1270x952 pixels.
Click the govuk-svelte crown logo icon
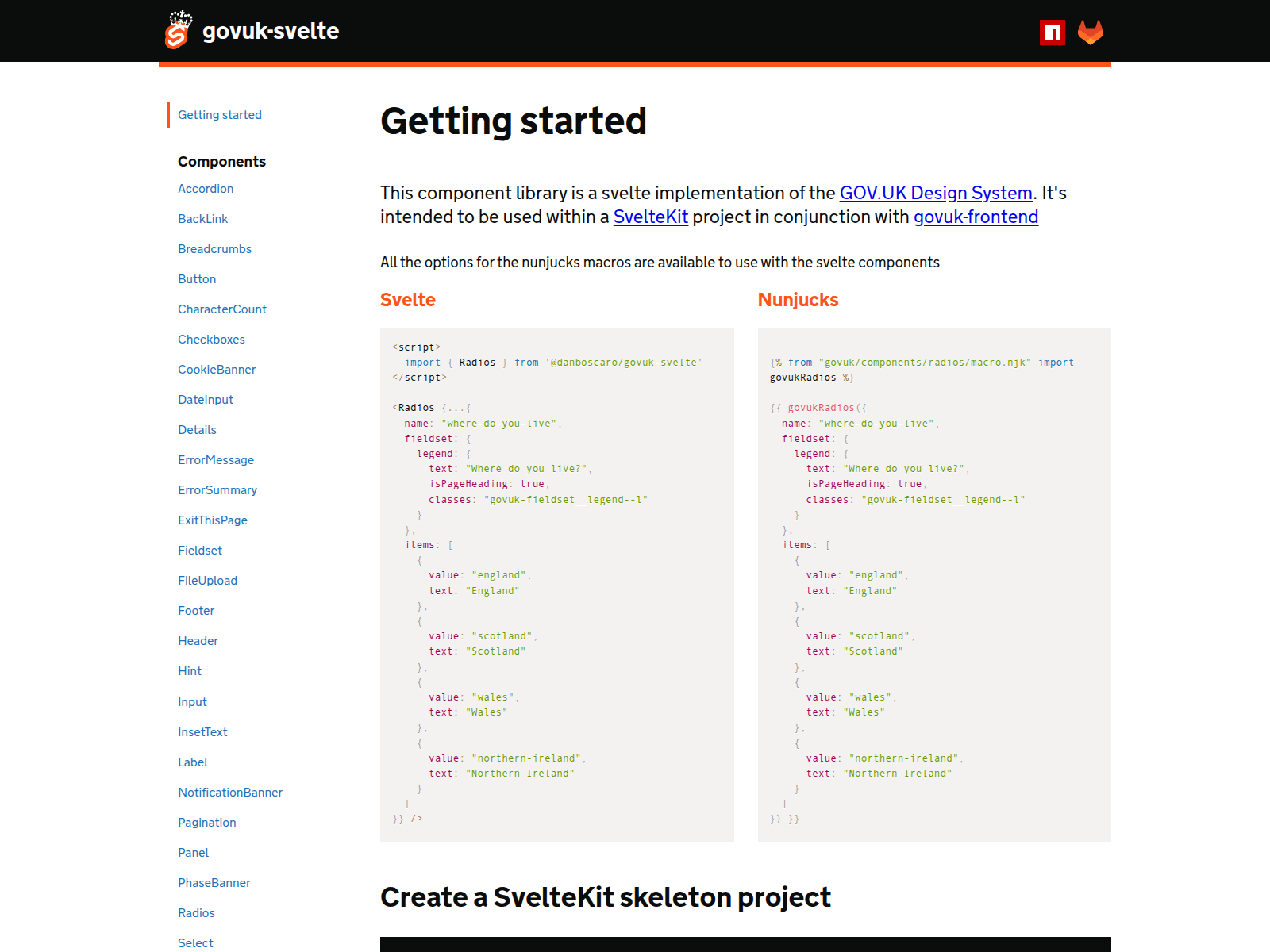tap(179, 30)
